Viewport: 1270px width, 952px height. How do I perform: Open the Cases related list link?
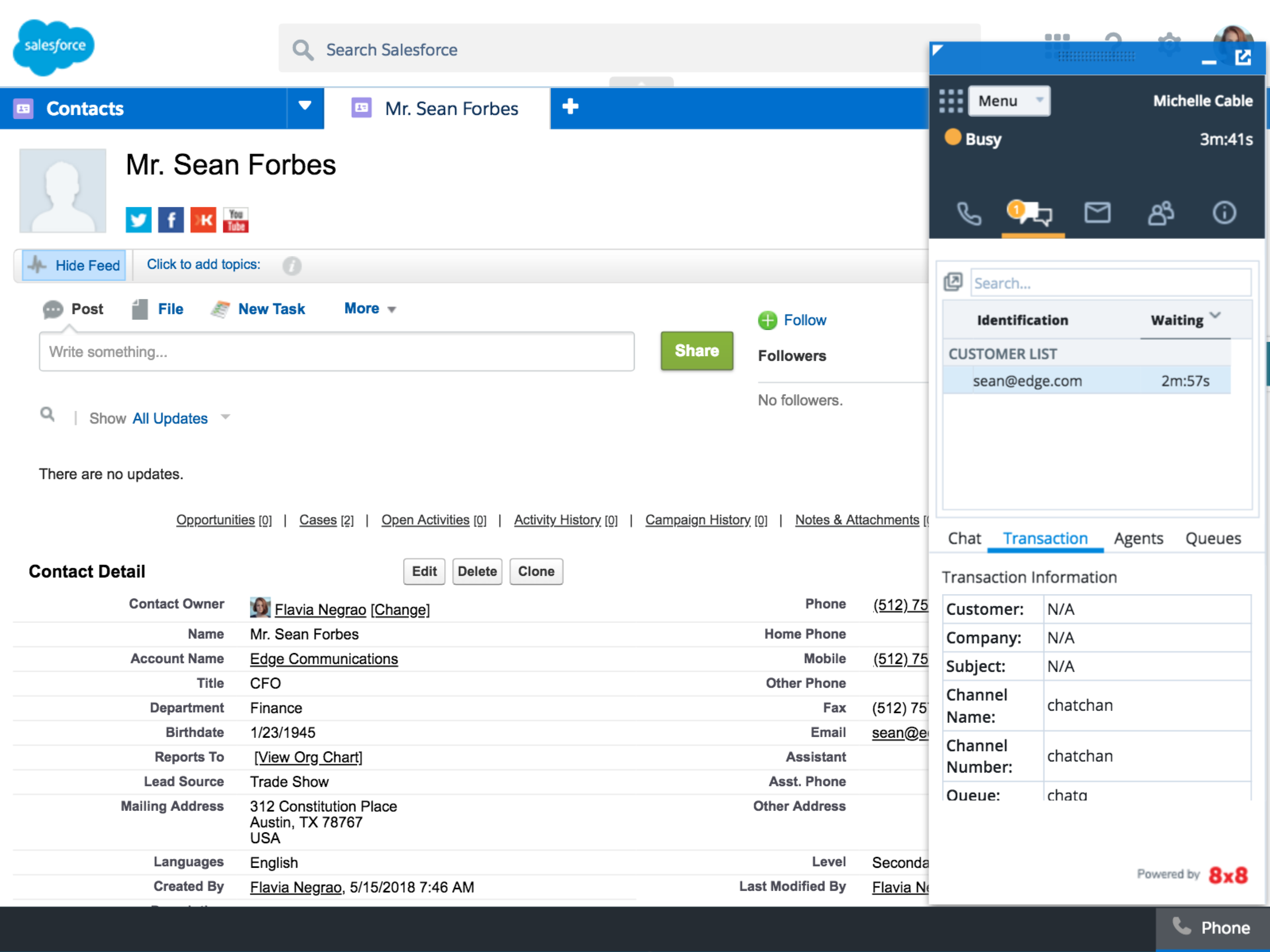click(x=318, y=520)
